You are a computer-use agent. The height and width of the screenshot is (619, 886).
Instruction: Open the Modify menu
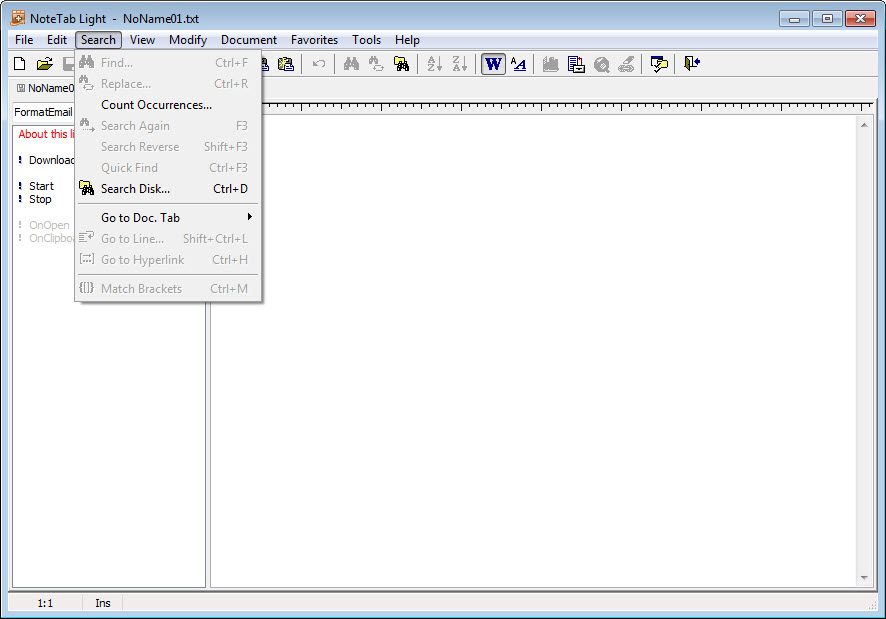188,40
